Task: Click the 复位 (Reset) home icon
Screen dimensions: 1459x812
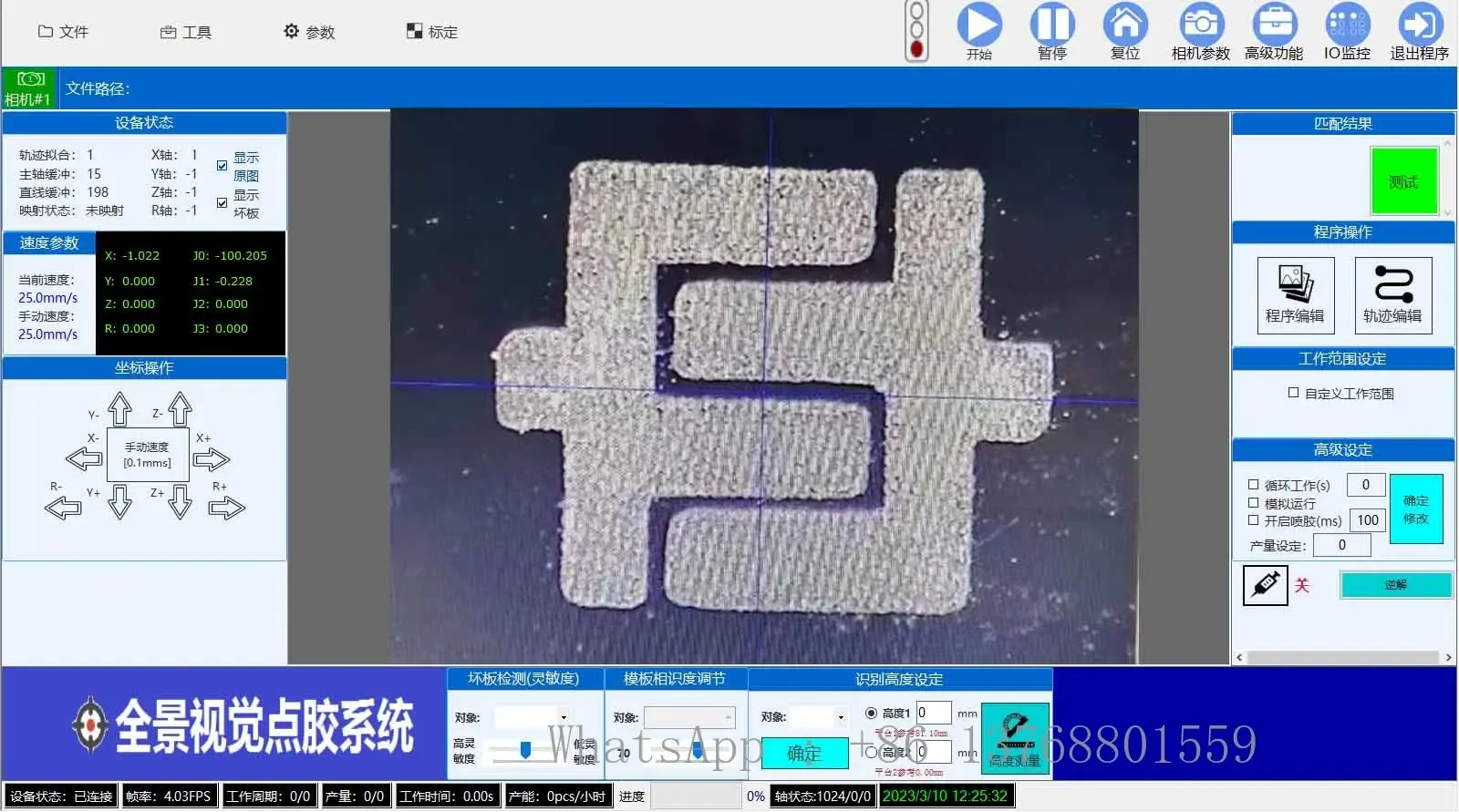Action: [x=1125, y=25]
